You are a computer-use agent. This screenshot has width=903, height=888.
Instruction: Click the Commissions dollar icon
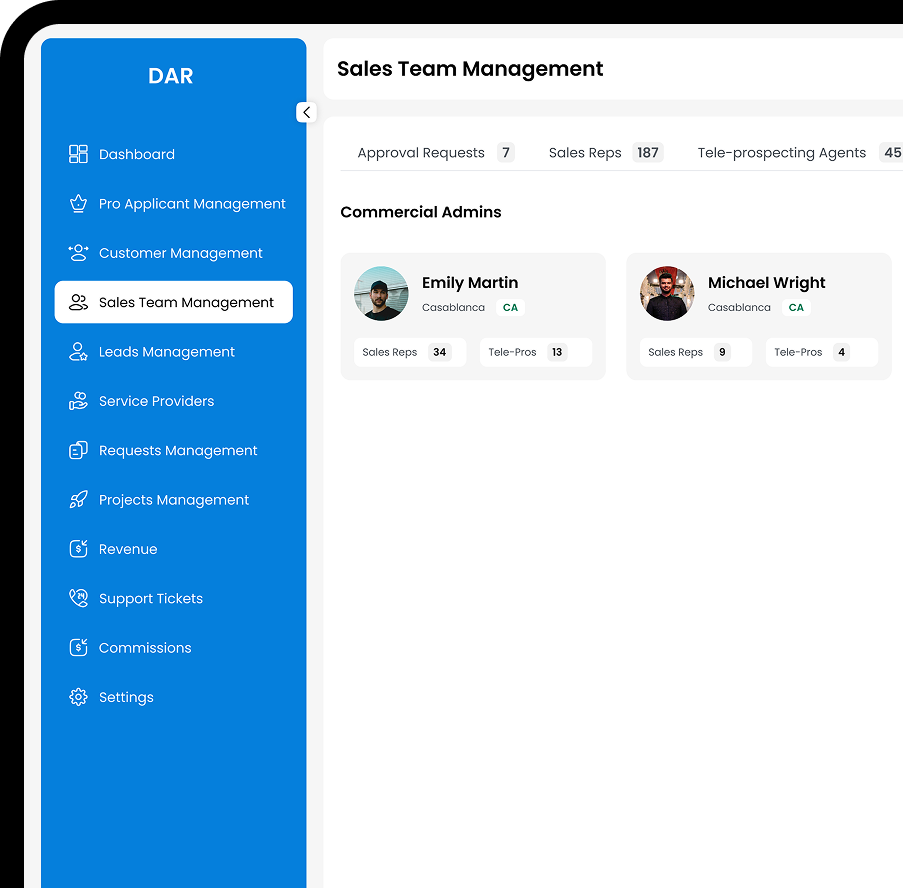[78, 648]
